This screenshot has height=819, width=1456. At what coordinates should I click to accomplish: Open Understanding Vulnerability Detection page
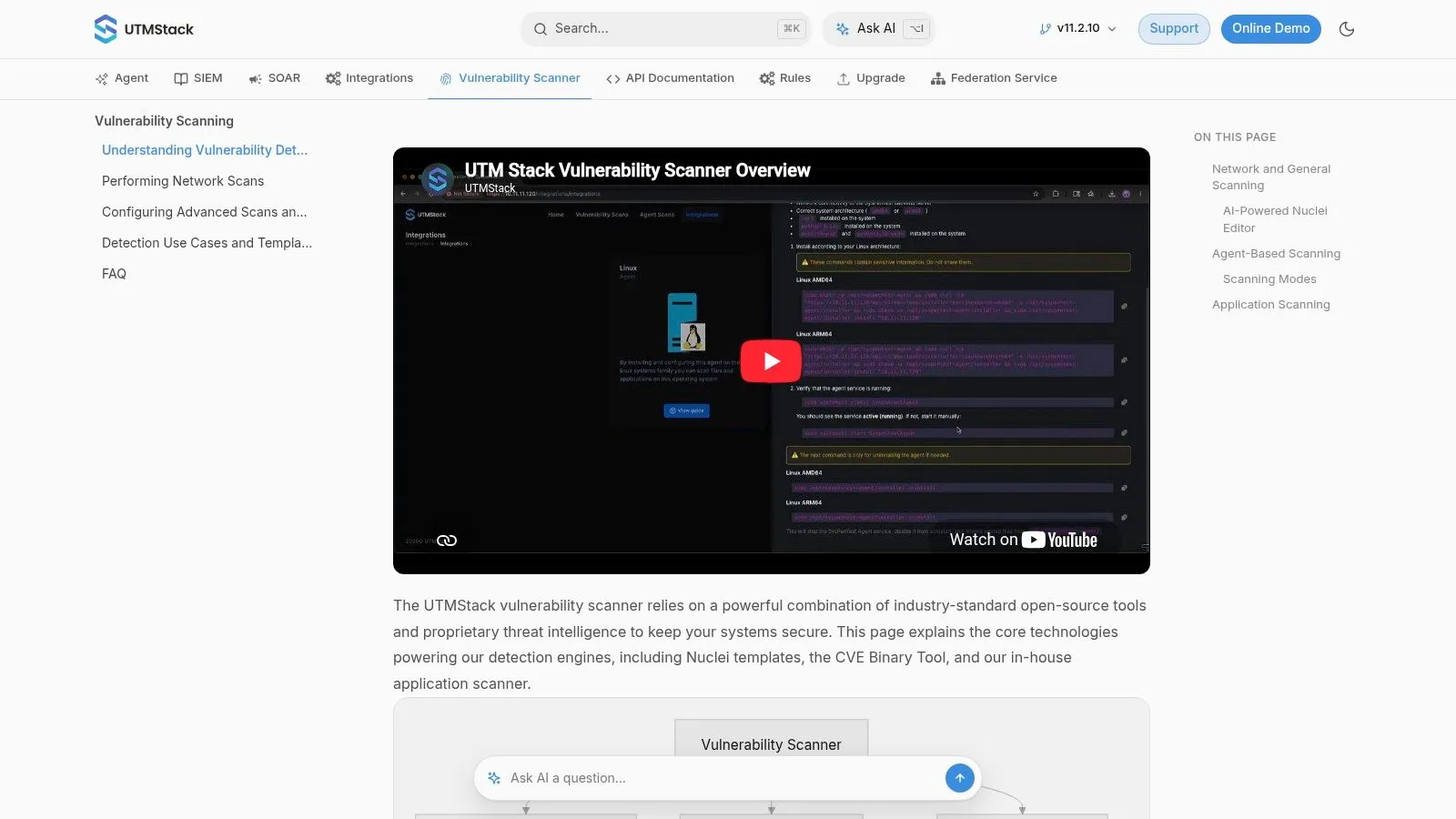[x=205, y=150]
